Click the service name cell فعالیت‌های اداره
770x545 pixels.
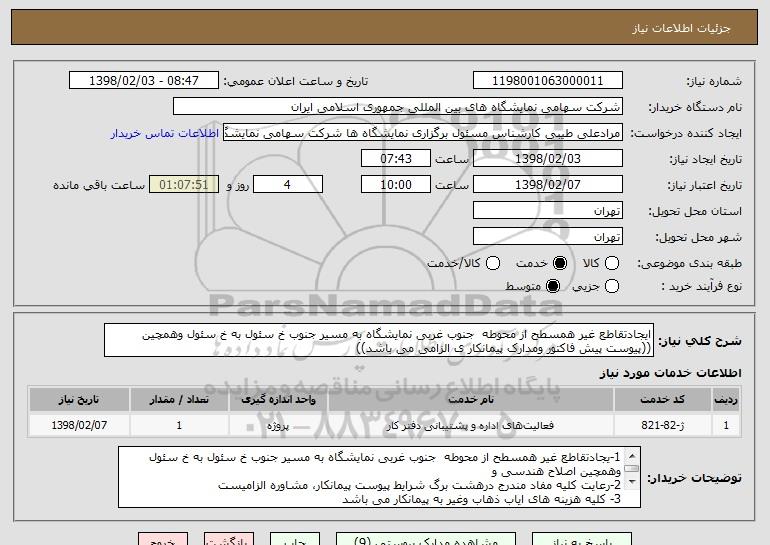pyautogui.click(x=470, y=425)
